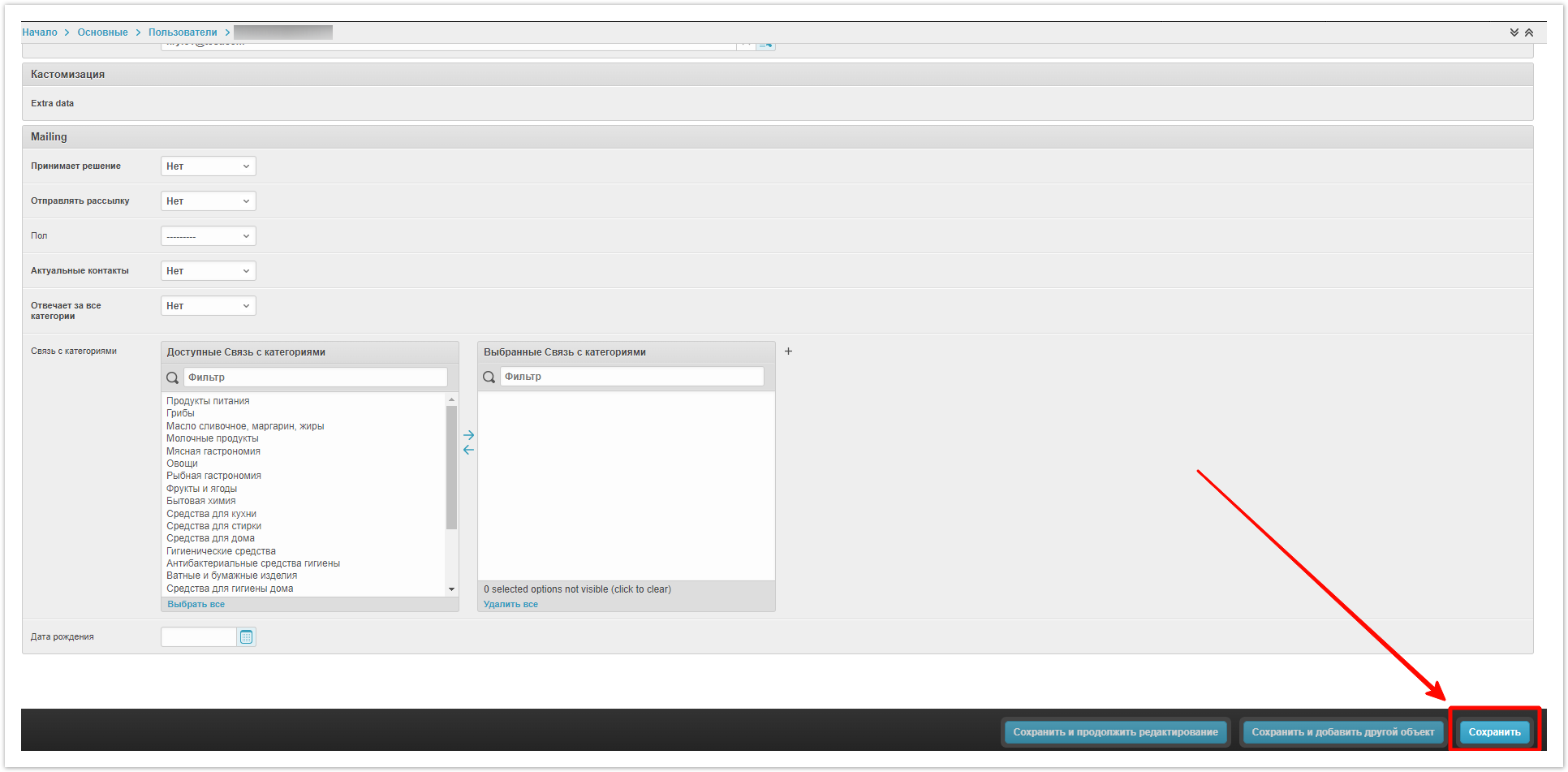This screenshot has width=1568, height=772.
Task: Click 'Сохранить и продолжить редактирование' button
Action: 1115,732
